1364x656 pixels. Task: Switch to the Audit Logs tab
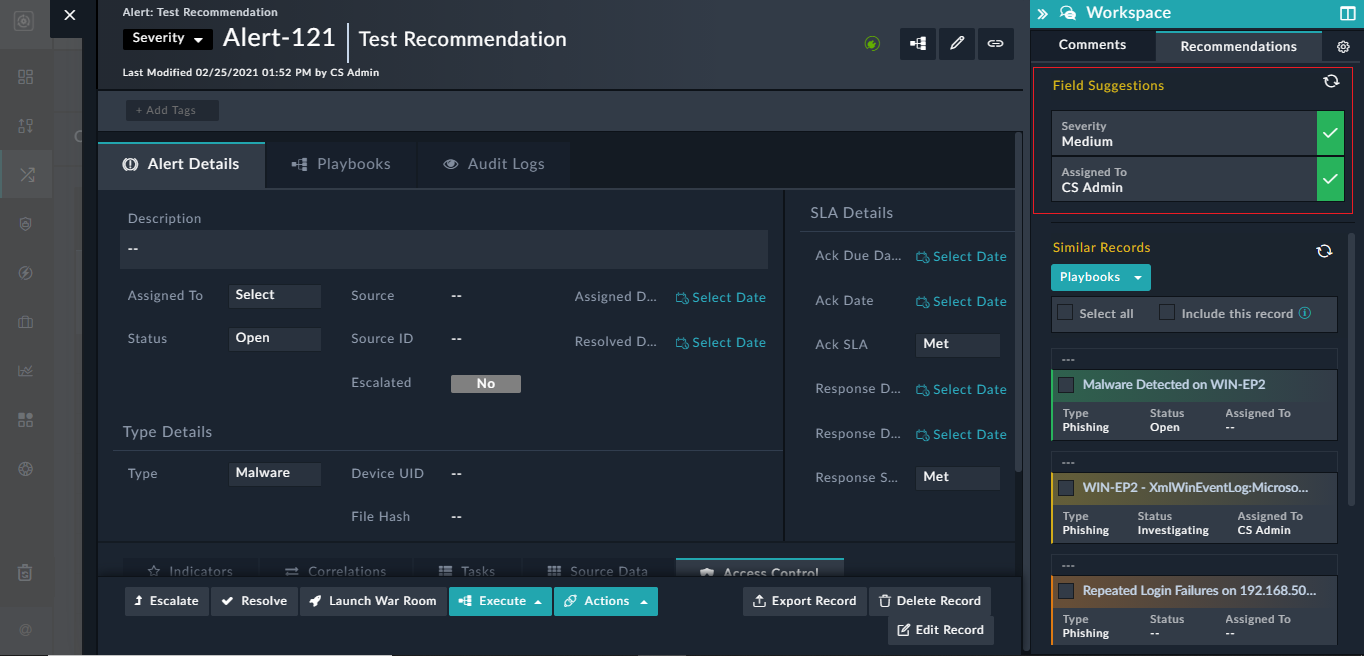[494, 164]
